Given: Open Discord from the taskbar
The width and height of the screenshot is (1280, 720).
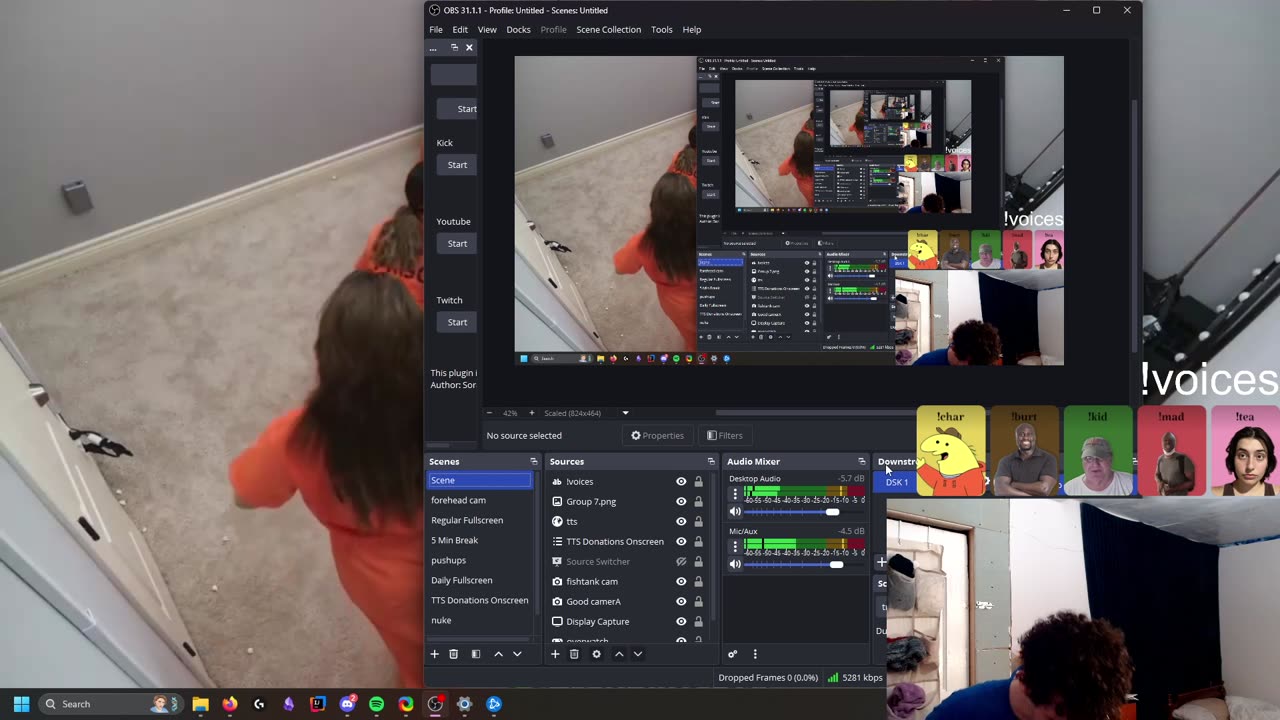Looking at the screenshot, I should (x=347, y=704).
